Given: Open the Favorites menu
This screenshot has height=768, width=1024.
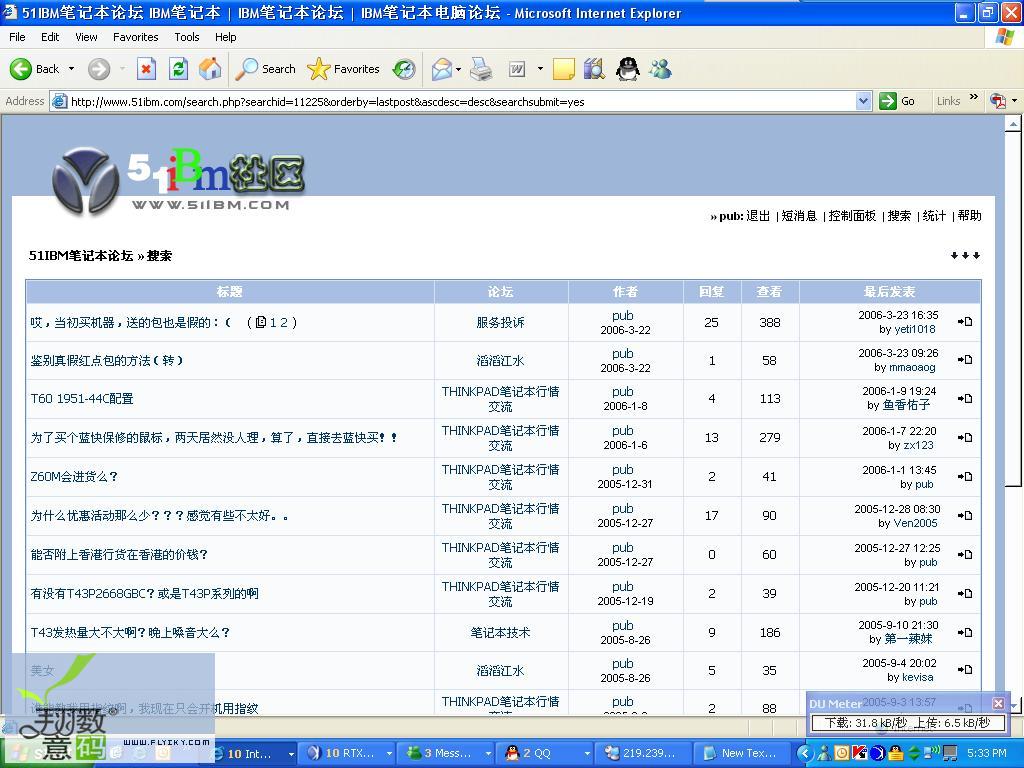Looking at the screenshot, I should click(x=135, y=37).
